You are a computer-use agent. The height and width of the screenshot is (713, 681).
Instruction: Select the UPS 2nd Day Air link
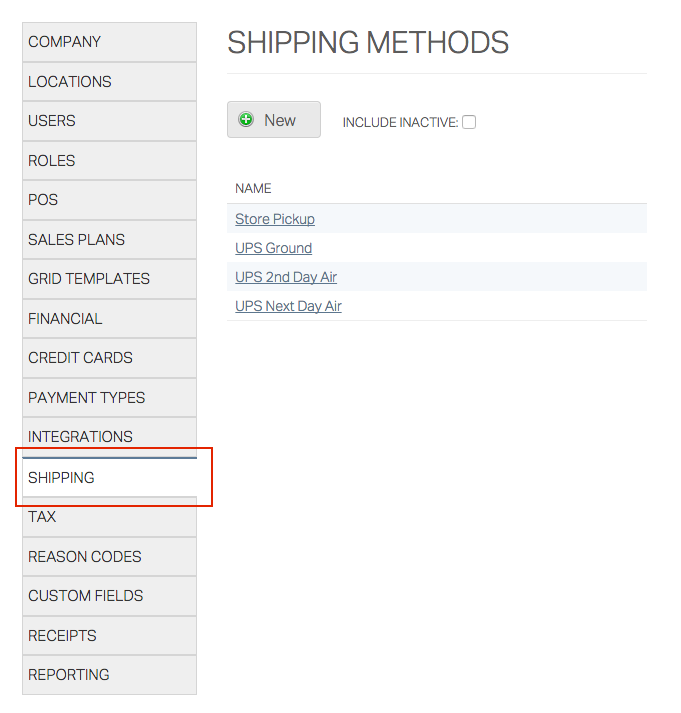pyautogui.click(x=286, y=277)
